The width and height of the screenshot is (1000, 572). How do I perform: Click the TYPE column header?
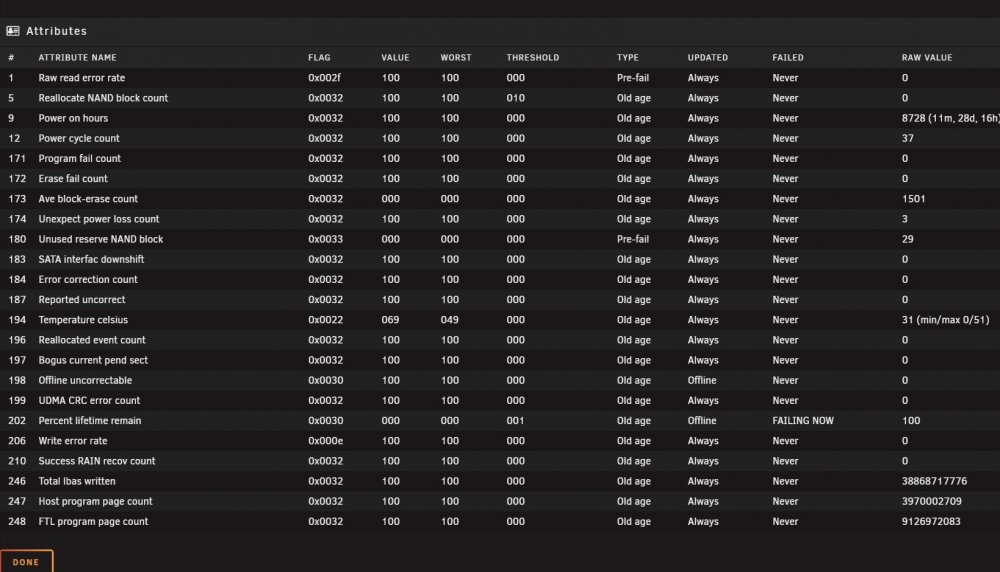[x=628, y=57]
